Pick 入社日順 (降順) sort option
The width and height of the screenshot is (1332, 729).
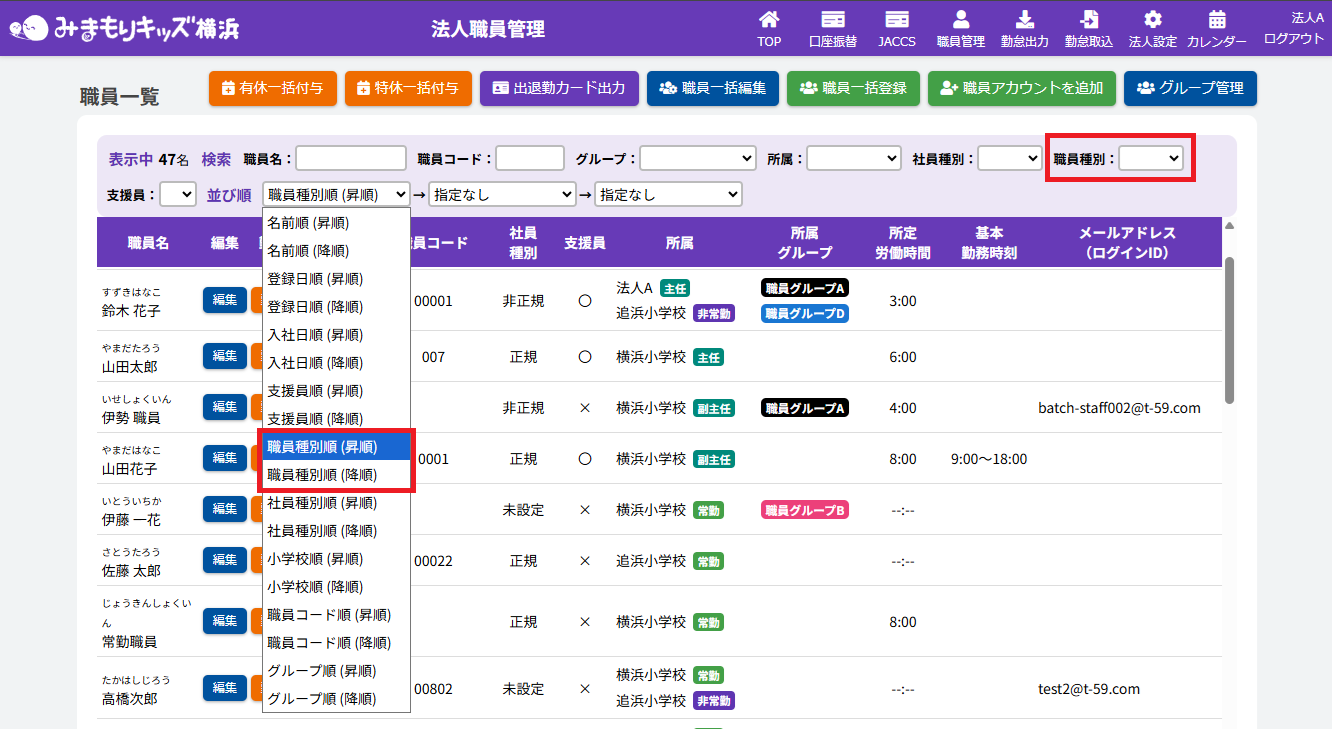pyautogui.click(x=336, y=363)
